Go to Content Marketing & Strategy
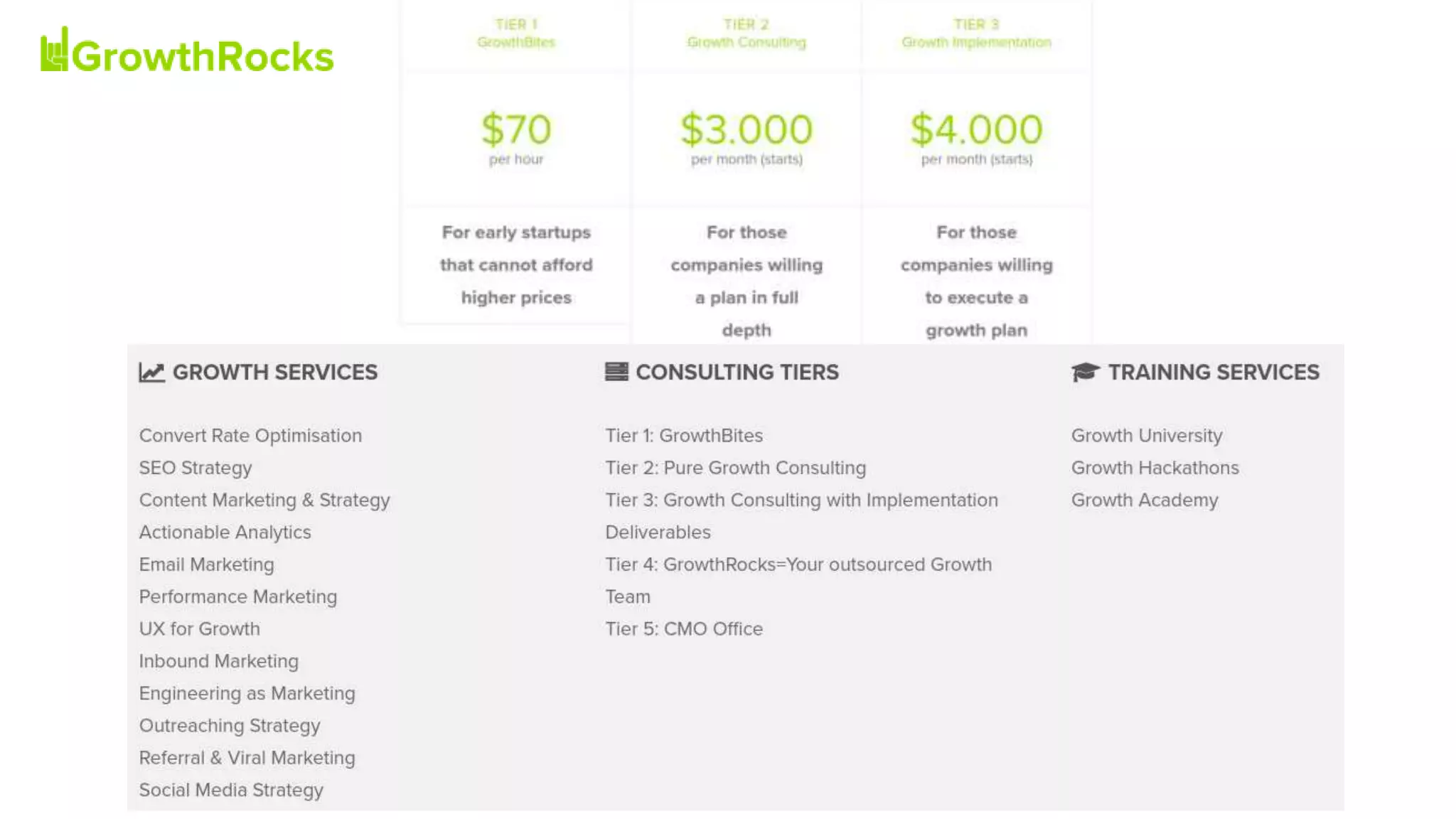The width and height of the screenshot is (1456, 819). [264, 500]
